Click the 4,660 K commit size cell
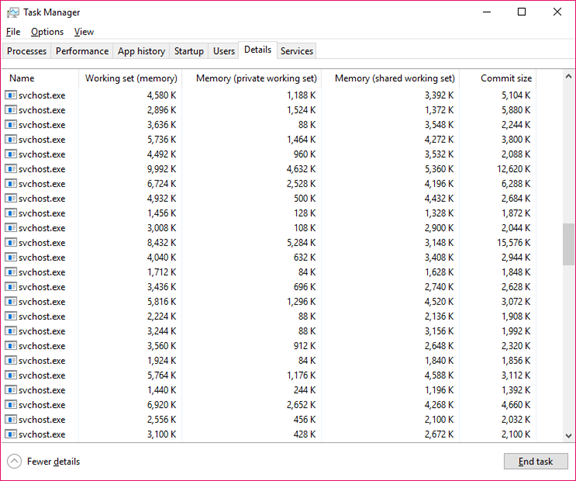 point(516,405)
